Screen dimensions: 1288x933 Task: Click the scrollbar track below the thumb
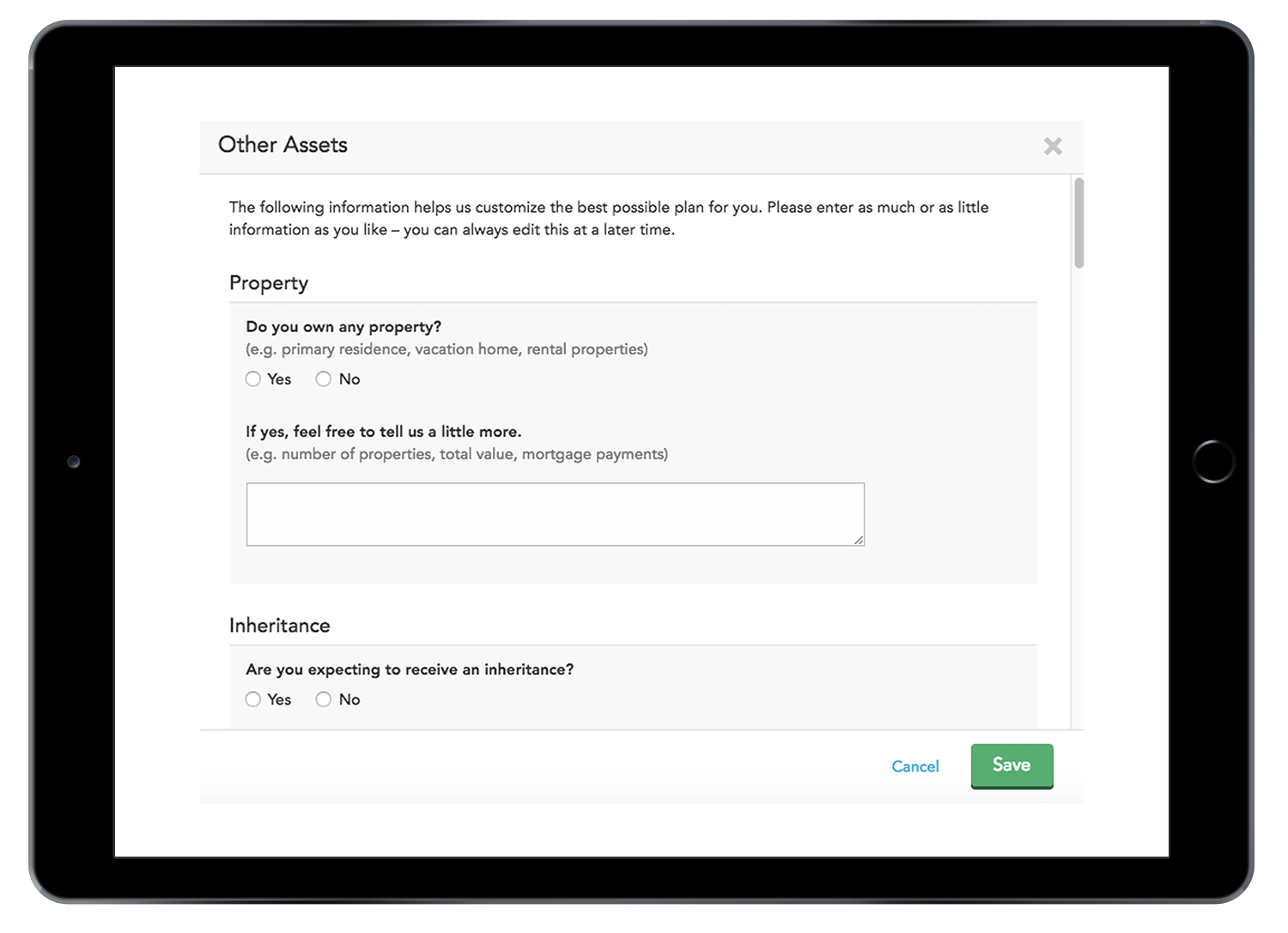(x=1078, y=498)
